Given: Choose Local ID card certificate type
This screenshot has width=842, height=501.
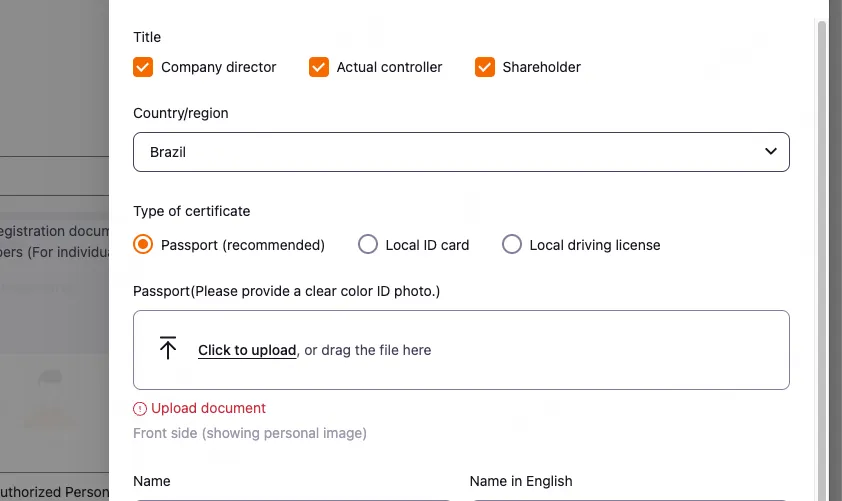Looking at the screenshot, I should (x=368, y=244).
